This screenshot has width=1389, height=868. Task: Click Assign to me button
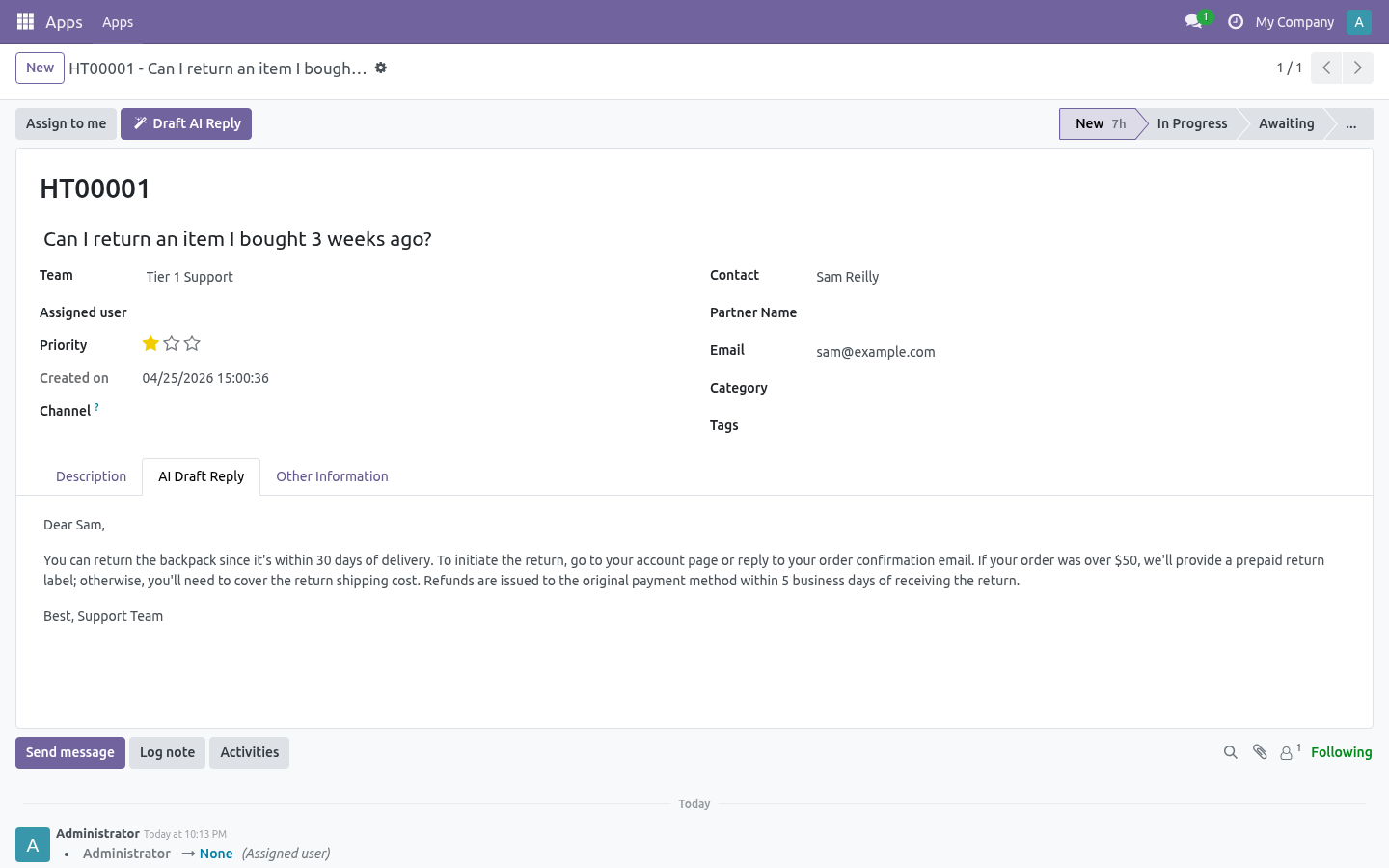66,123
